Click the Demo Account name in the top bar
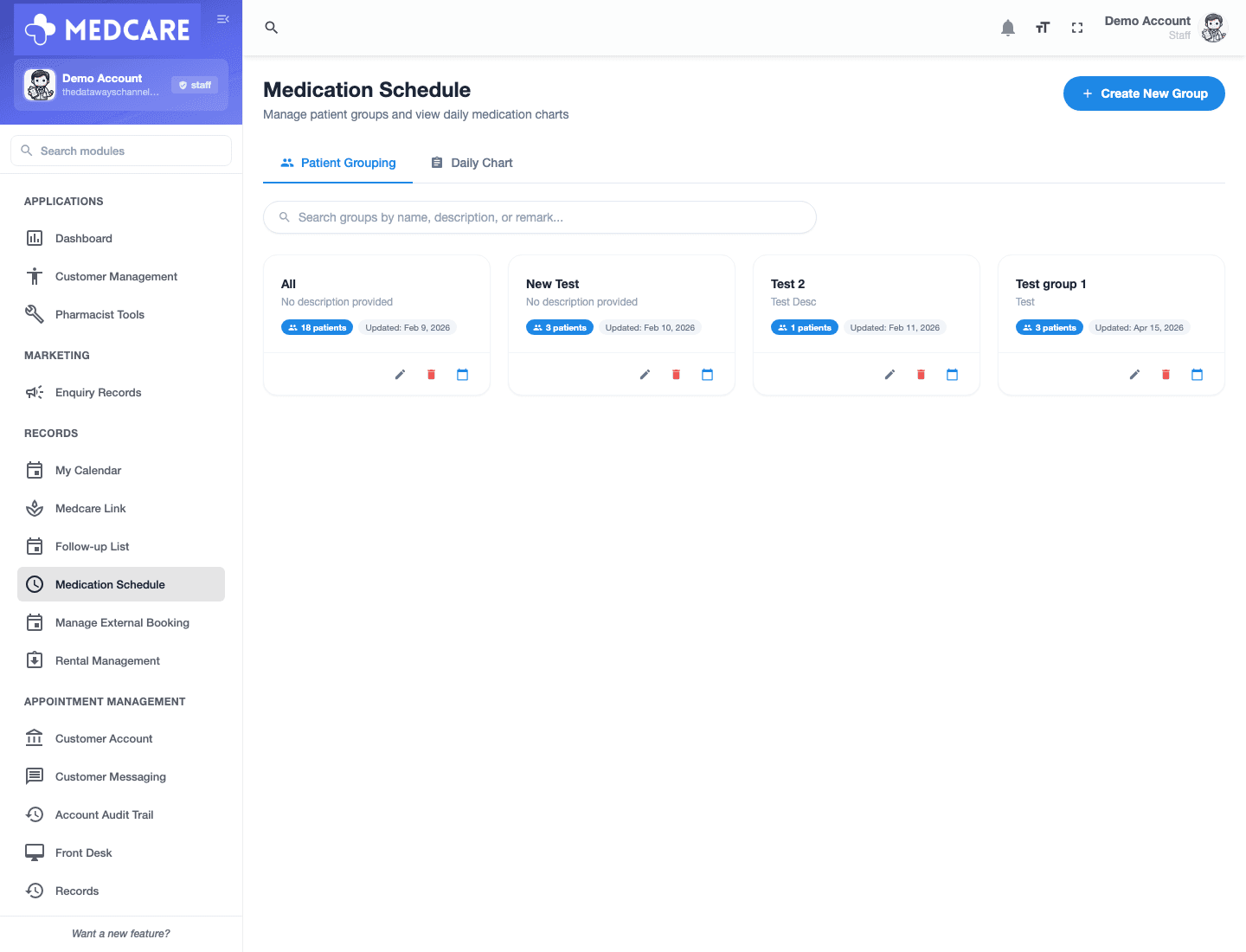Image resolution: width=1246 pixels, height=952 pixels. pos(1147,21)
